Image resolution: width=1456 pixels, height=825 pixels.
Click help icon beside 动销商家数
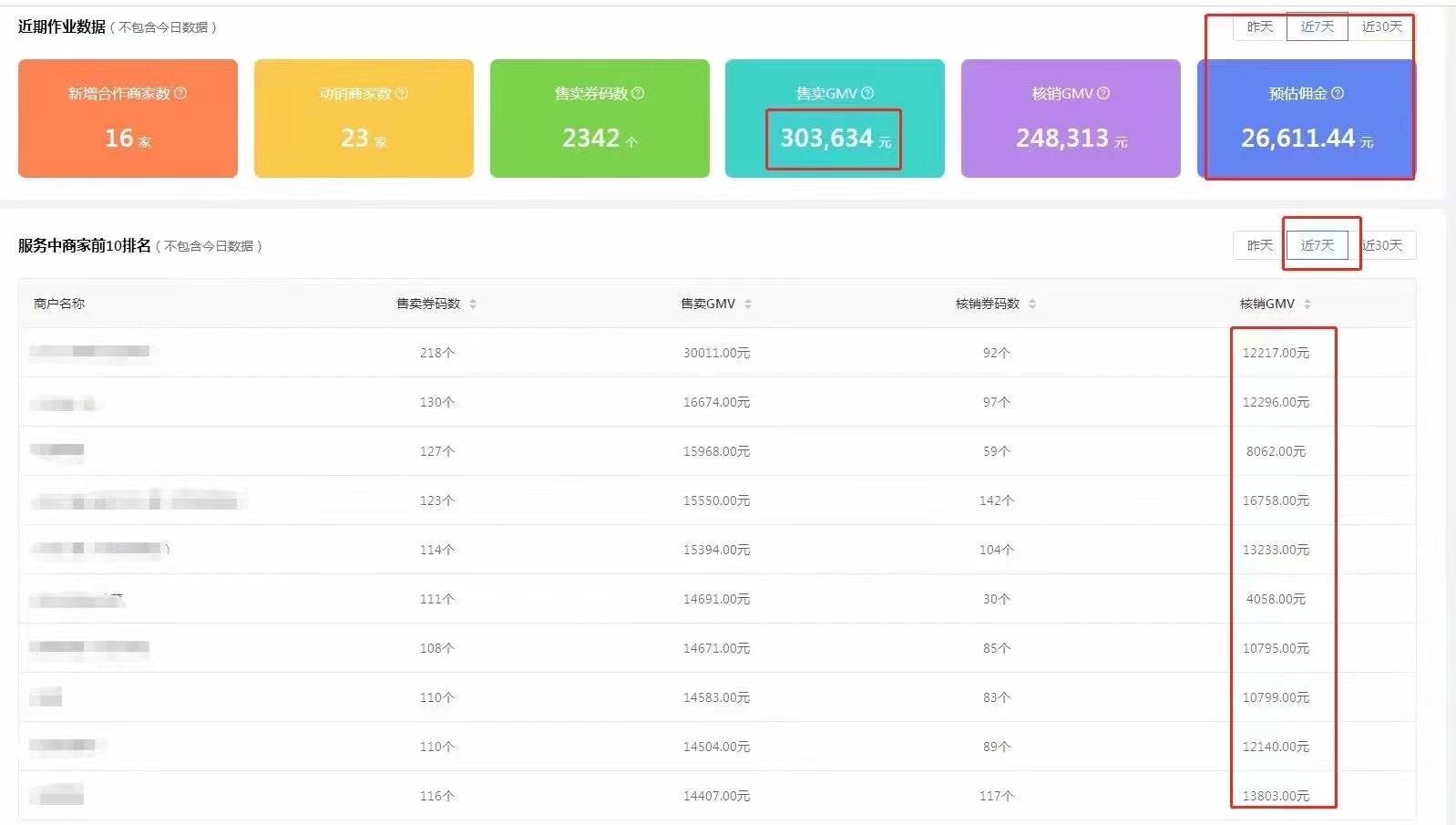[402, 93]
